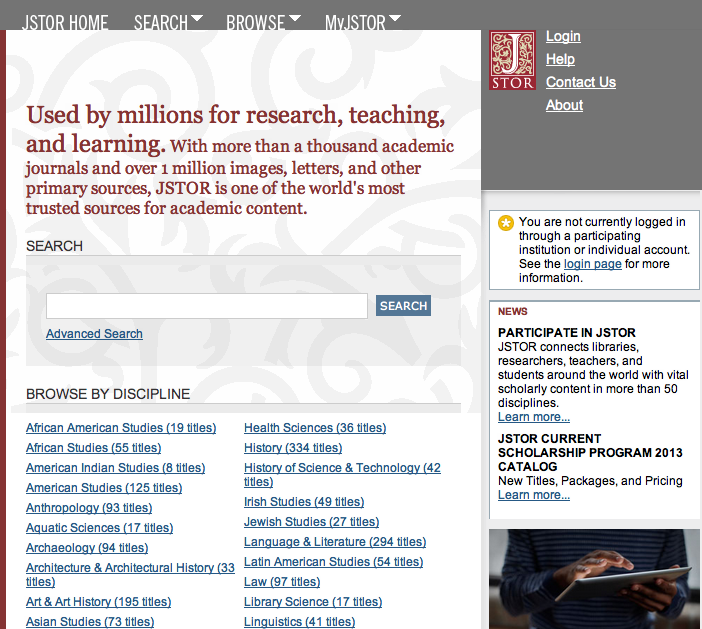Viewport: 702px width, 629px height.
Task: Click the yellow star notice icon
Action: point(506,223)
